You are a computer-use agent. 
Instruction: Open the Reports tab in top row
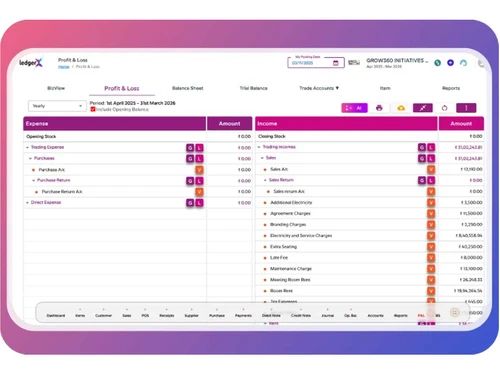(x=451, y=88)
